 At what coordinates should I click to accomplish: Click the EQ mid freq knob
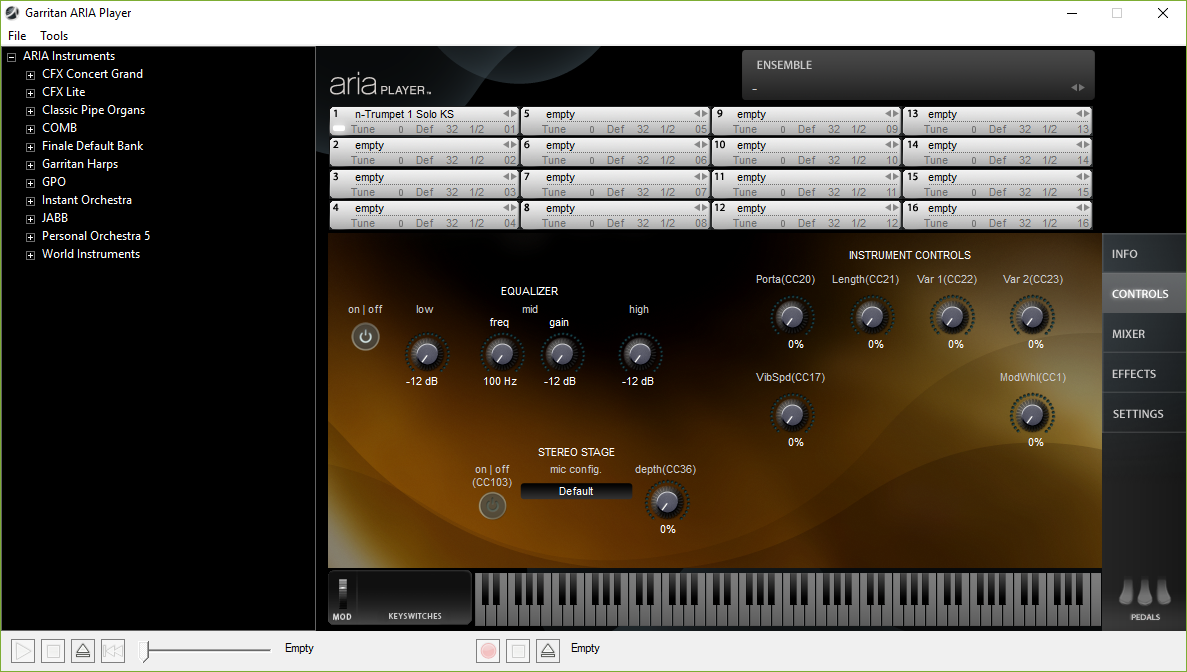[x=500, y=353]
